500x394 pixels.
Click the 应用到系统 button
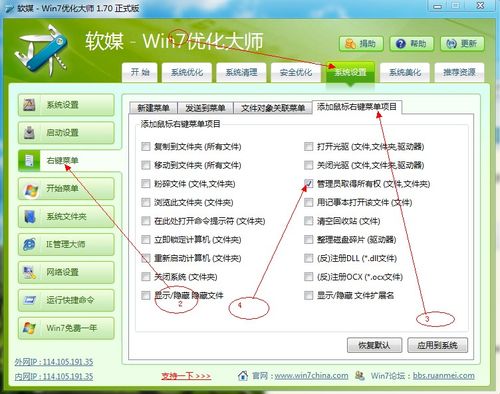[x=437, y=345]
